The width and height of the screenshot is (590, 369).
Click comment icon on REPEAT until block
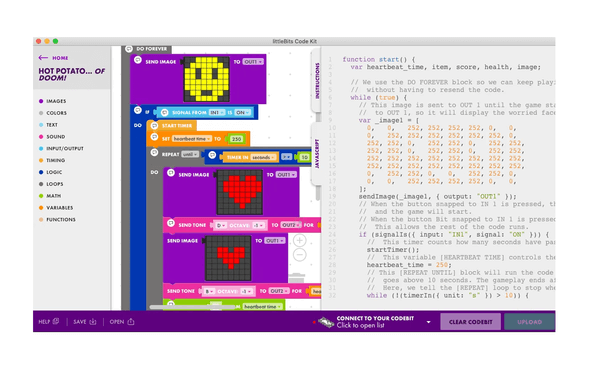click(x=154, y=152)
